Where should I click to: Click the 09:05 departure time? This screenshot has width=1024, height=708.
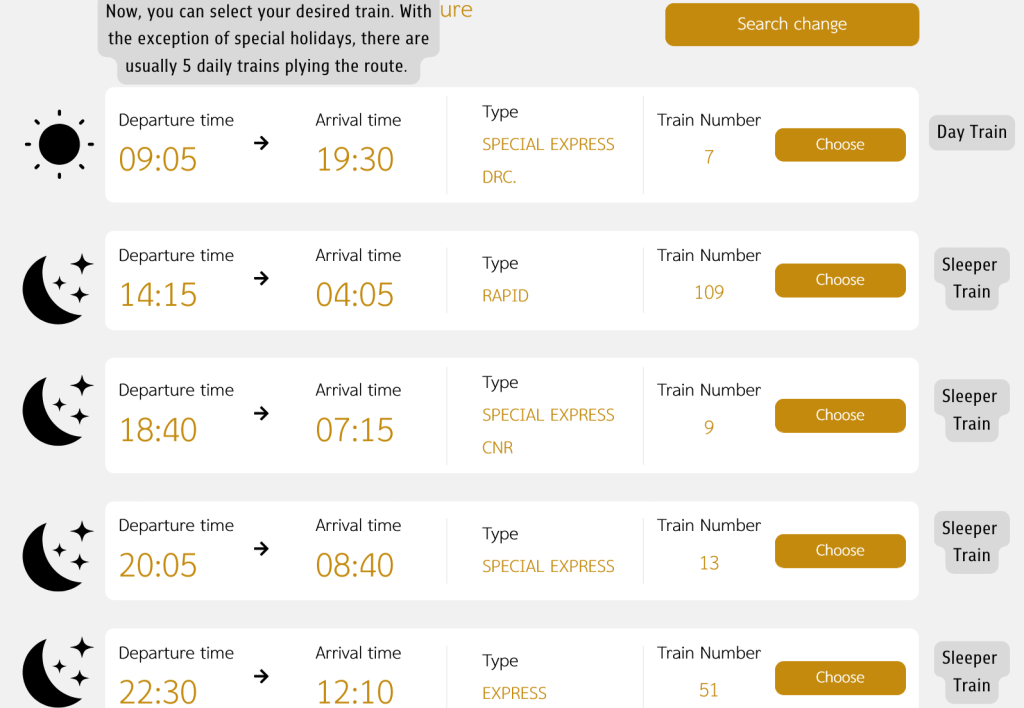[158, 159]
